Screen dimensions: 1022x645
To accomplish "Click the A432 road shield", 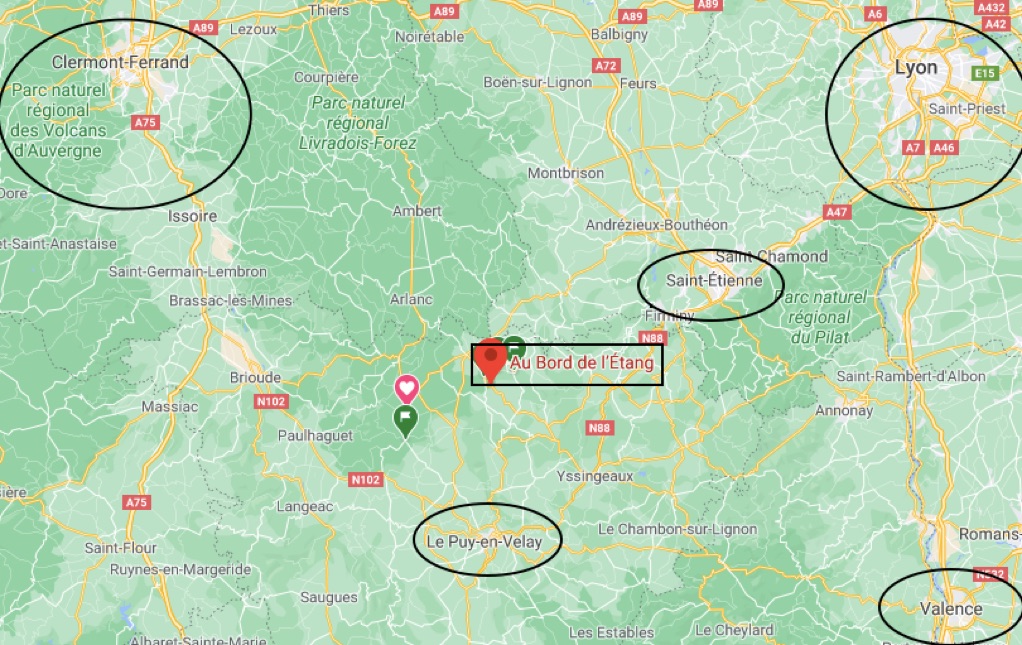I will tap(991, 8).
